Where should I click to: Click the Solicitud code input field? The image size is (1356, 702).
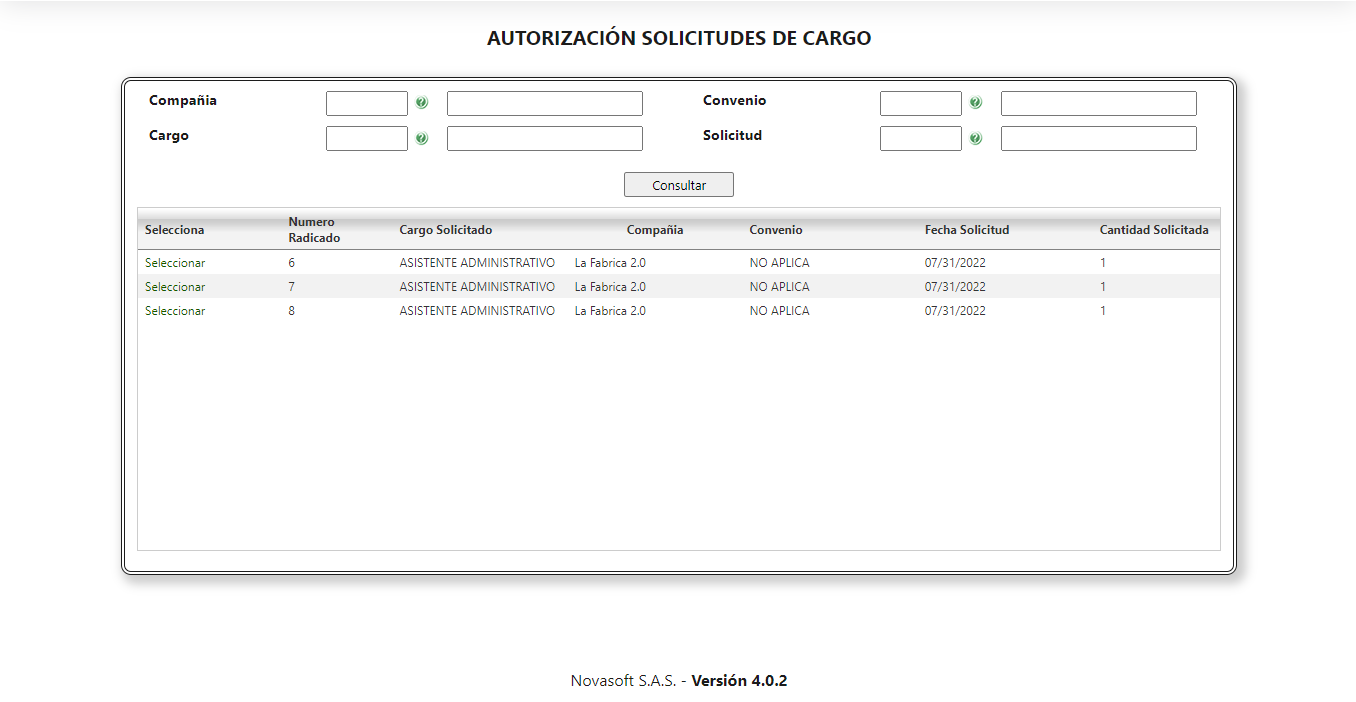pos(920,138)
